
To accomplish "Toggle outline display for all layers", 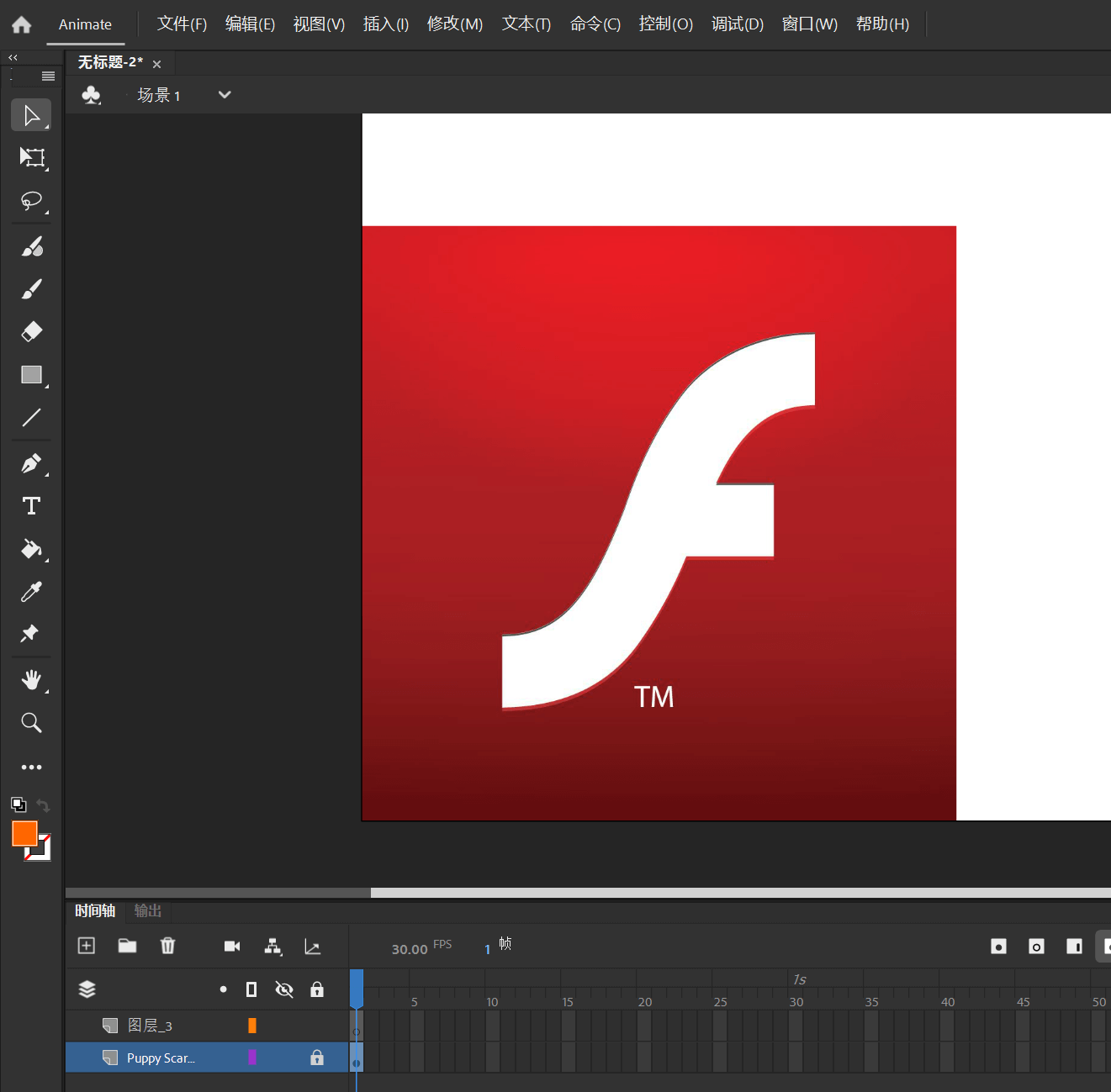I will click(x=251, y=989).
